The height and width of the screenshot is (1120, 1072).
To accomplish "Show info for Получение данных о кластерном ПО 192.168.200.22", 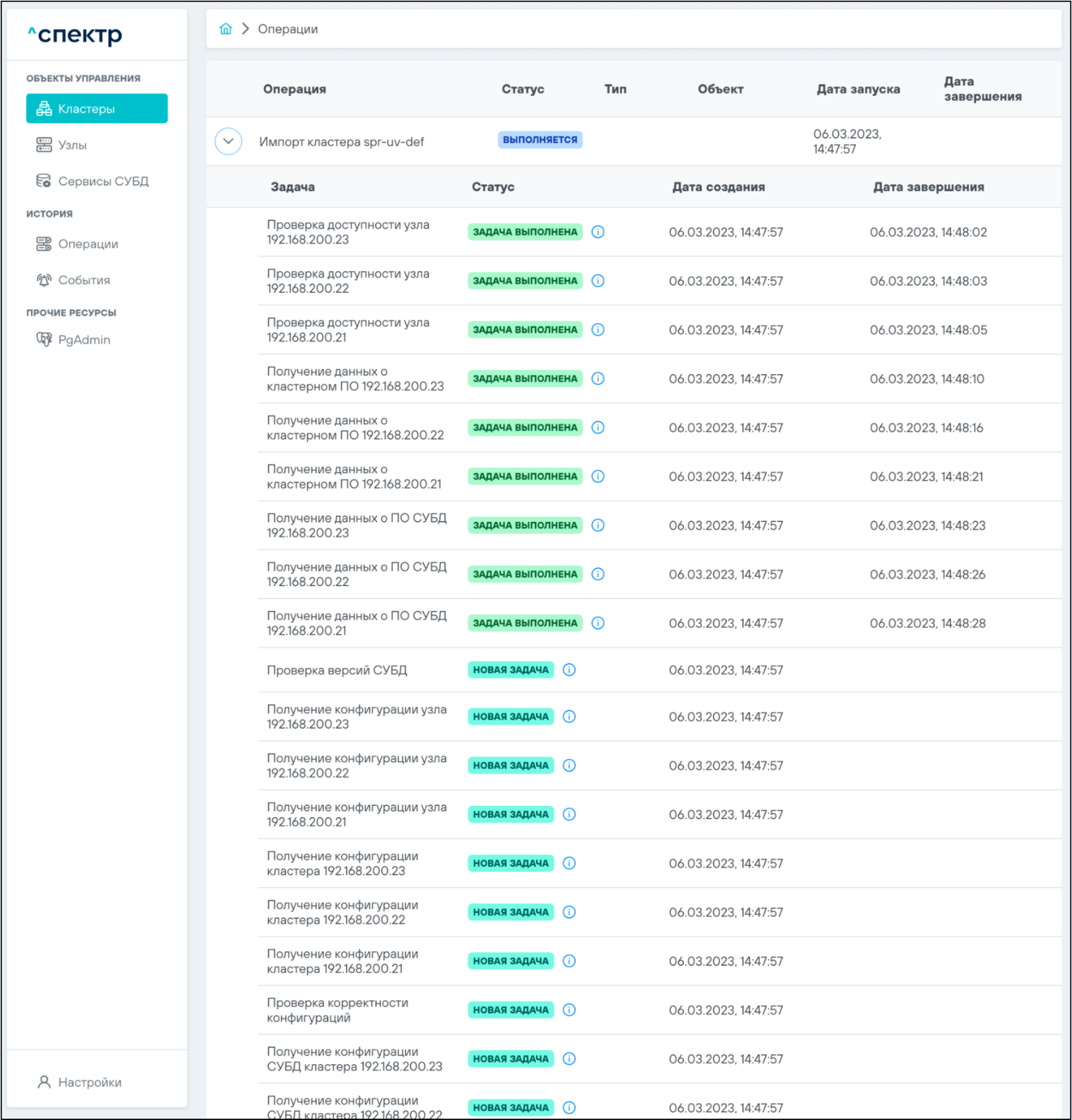I will 598,428.
